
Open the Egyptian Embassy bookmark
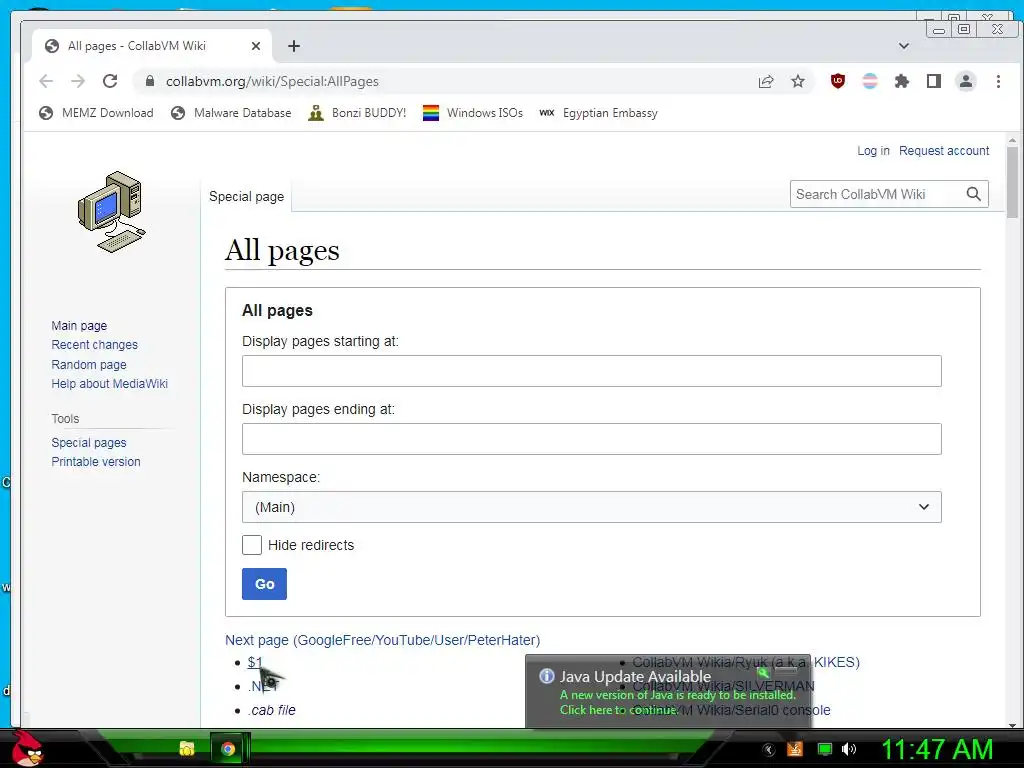point(598,113)
